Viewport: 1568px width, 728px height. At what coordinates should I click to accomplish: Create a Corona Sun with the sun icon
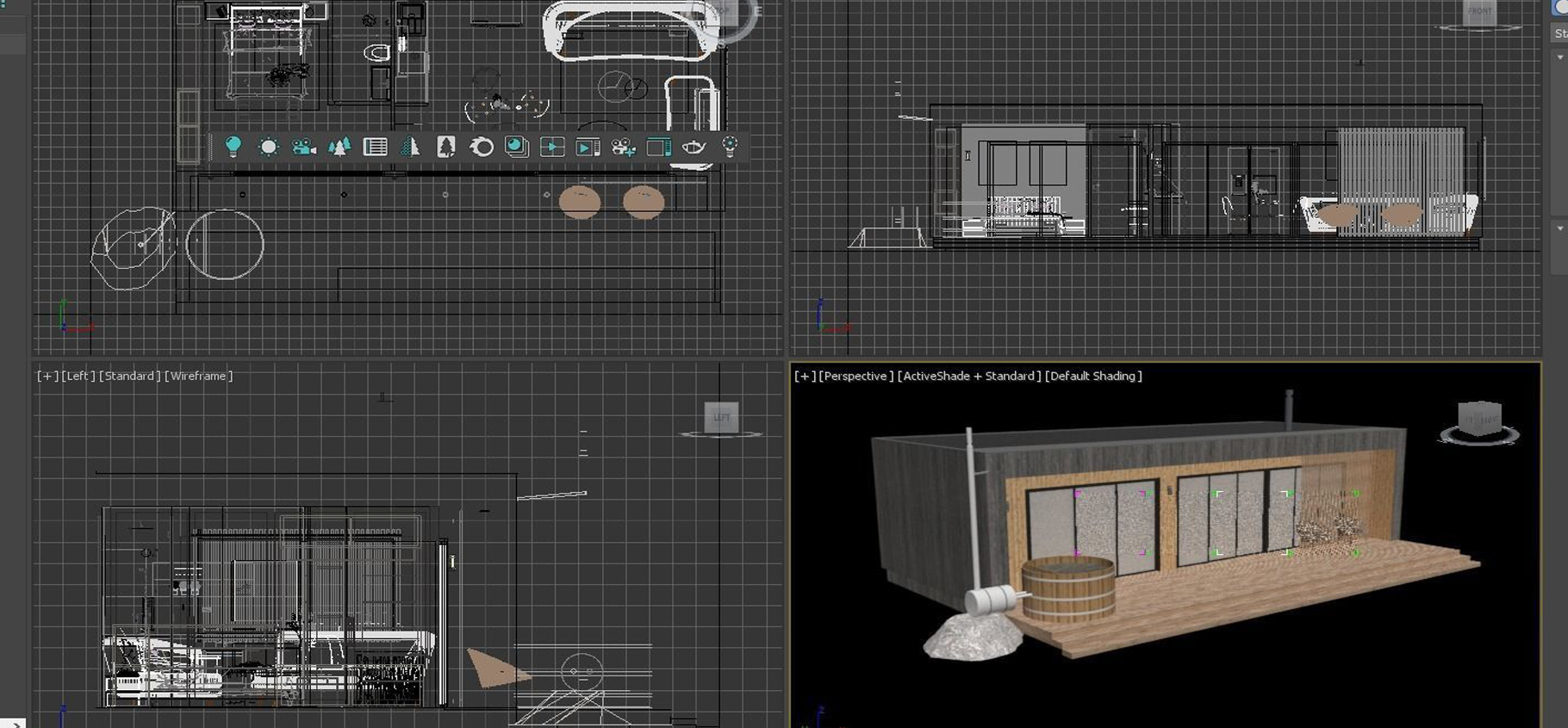[x=268, y=147]
